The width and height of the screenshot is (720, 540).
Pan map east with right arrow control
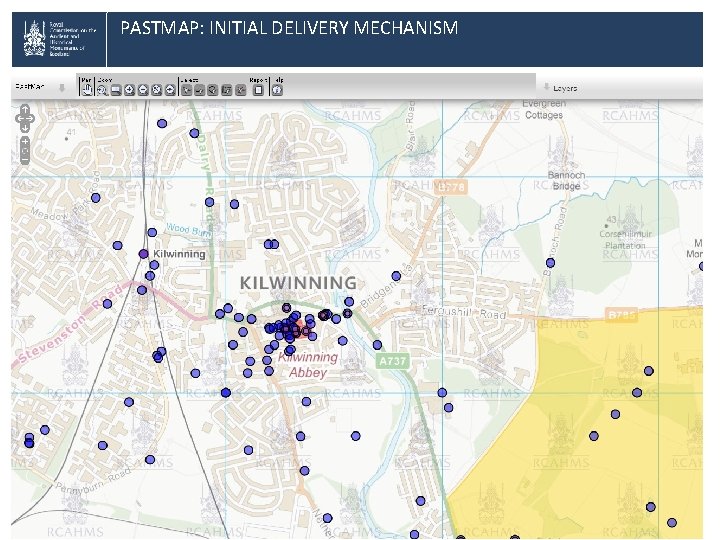click(31, 118)
